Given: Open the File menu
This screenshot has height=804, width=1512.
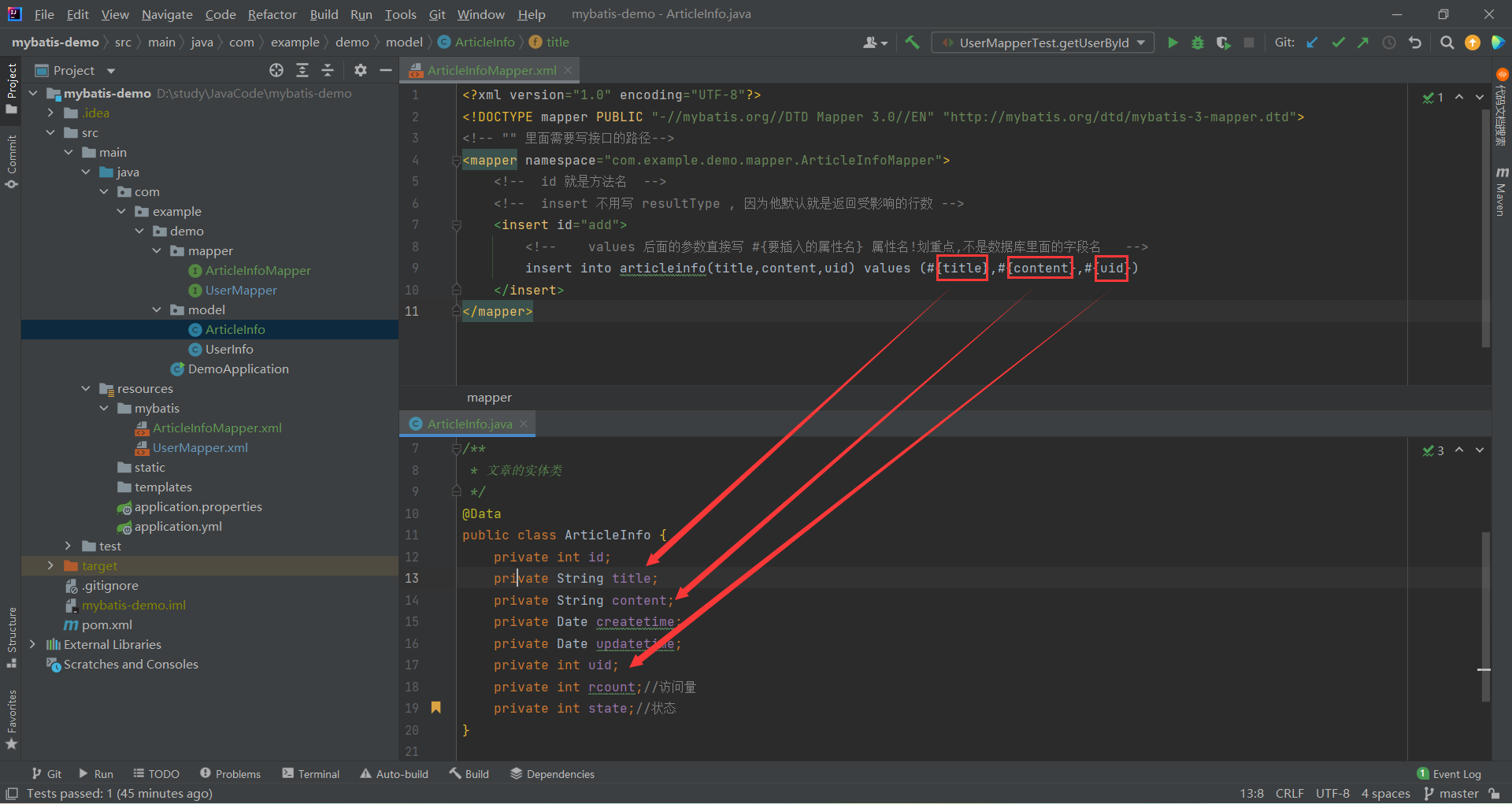Looking at the screenshot, I should point(44,14).
